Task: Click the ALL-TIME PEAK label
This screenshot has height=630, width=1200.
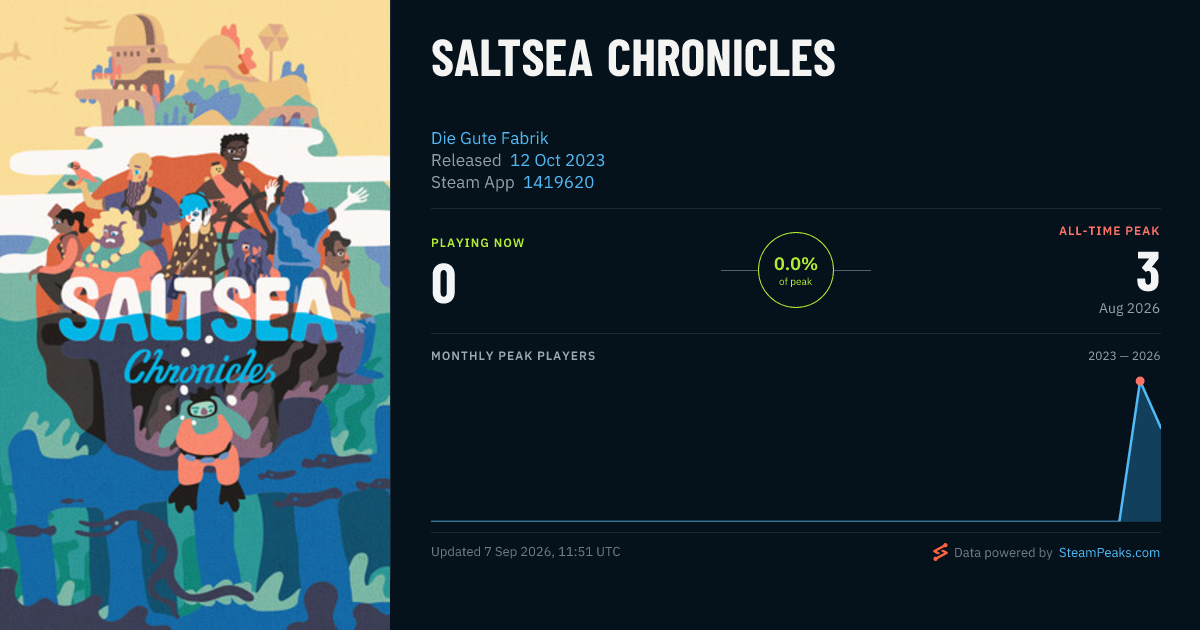Action: [1109, 231]
